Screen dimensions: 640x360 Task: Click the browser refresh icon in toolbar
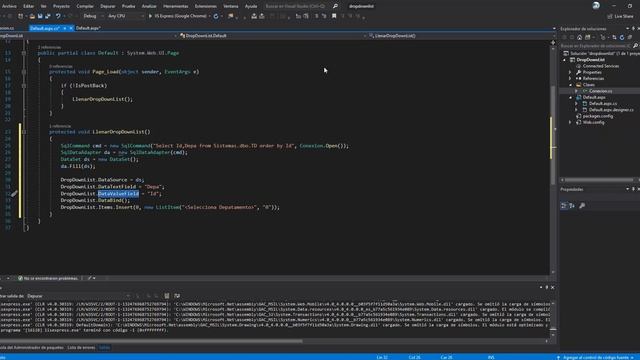[x=216, y=16]
